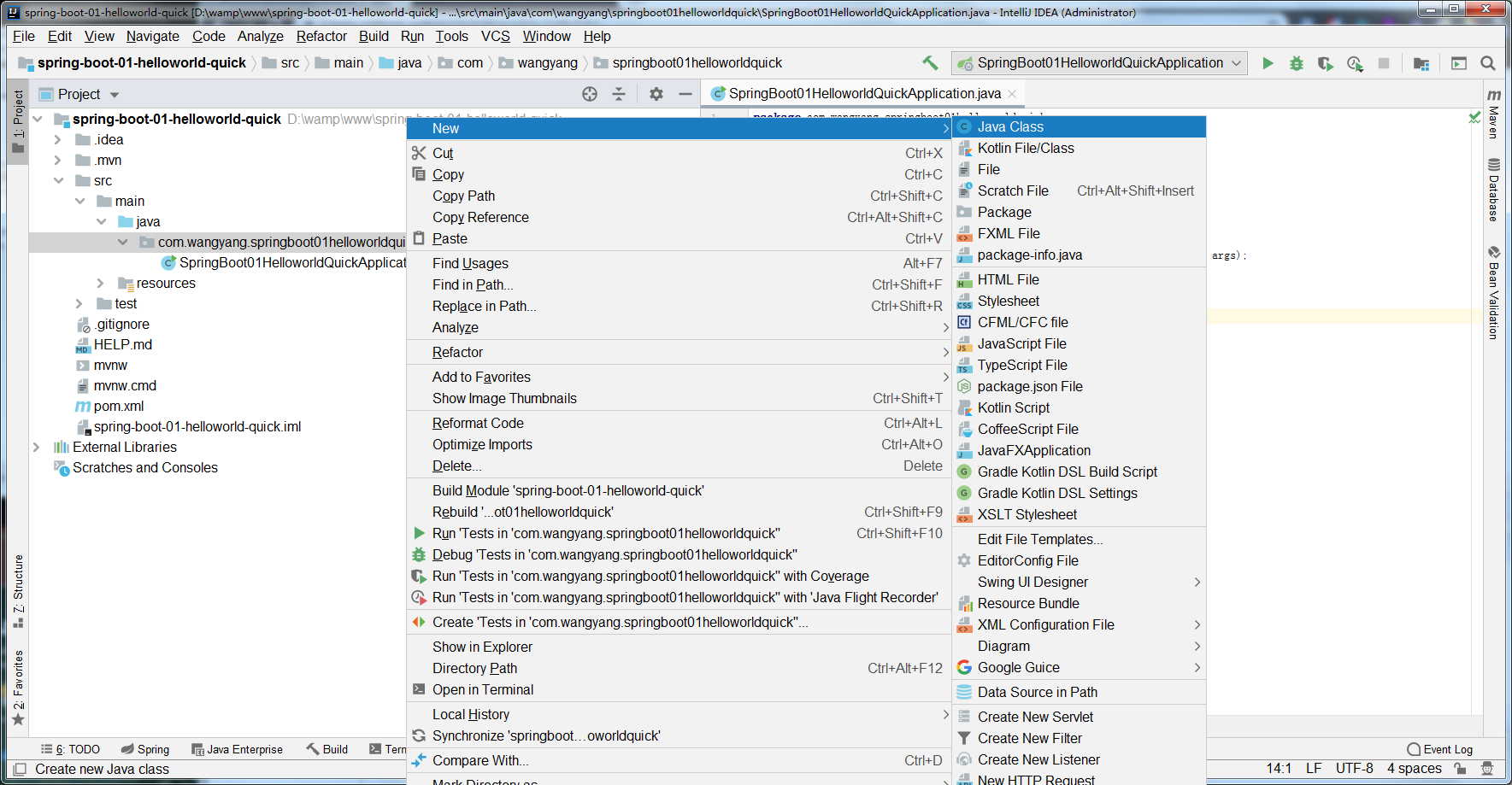Image resolution: width=1512 pixels, height=785 pixels.
Task: Click the 14:1 caret position widget
Action: [x=1279, y=768]
